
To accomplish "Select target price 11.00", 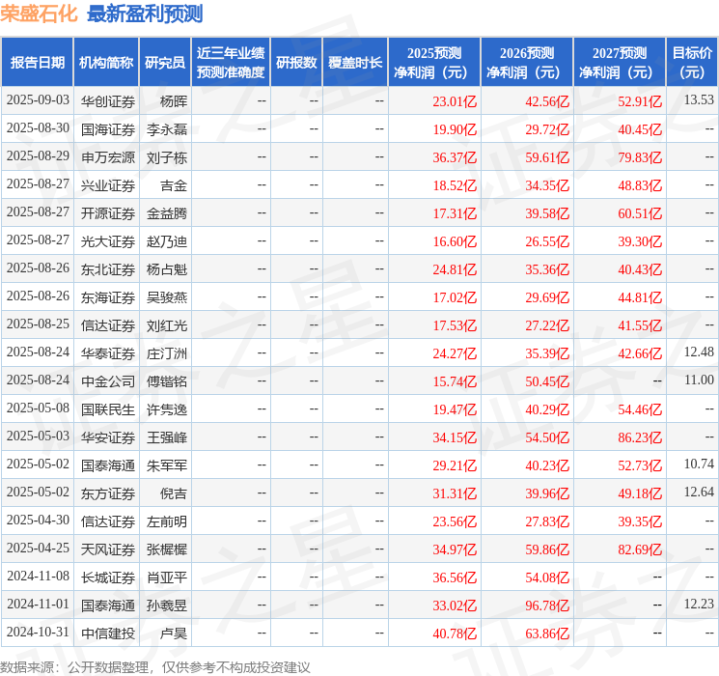I will point(699,380).
